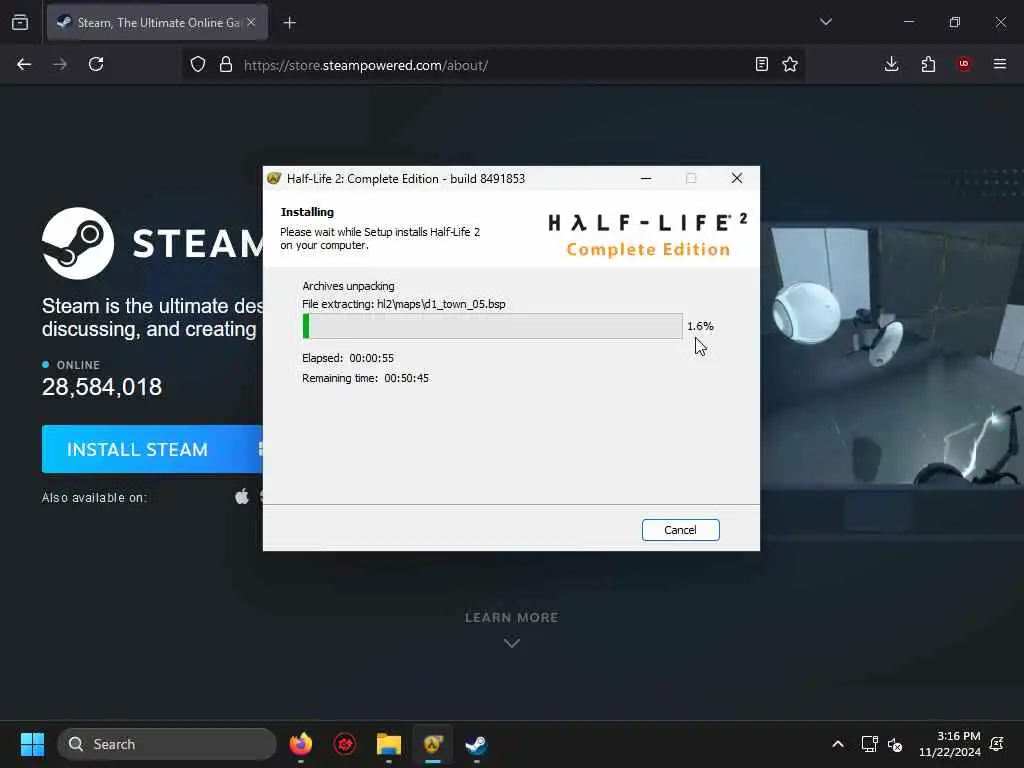Click the Firefox forward arrow
This screenshot has height=768, width=1024.
(60, 64)
